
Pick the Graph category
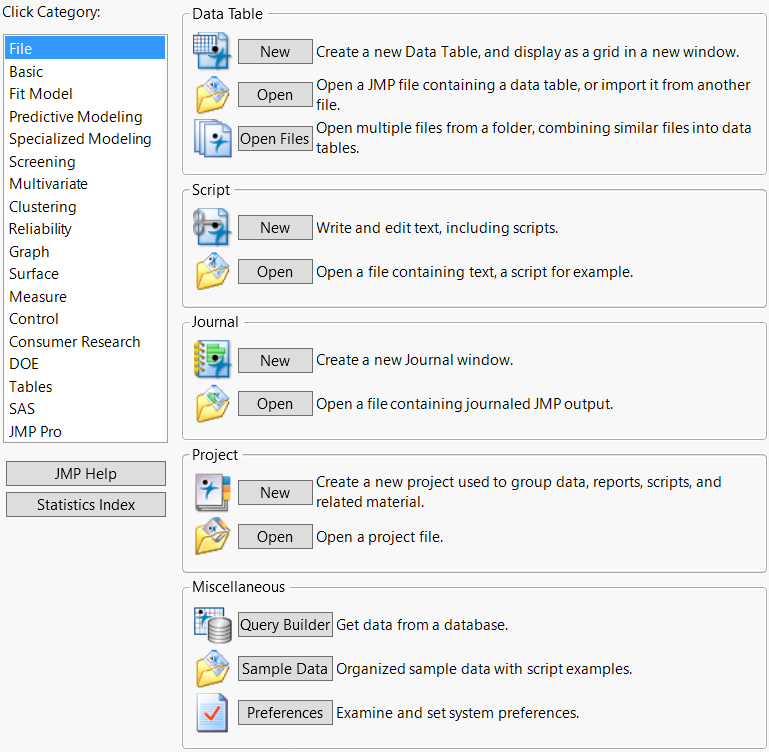coord(85,252)
